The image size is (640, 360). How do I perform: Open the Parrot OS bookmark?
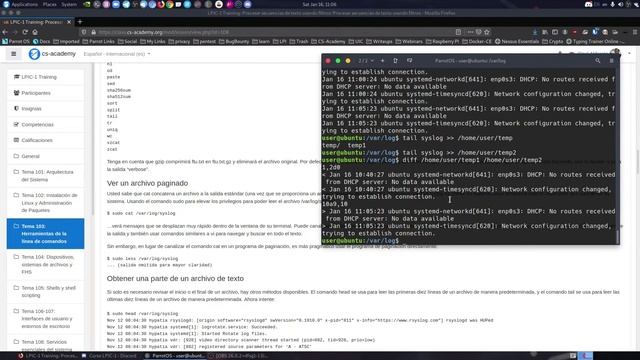click(16, 41)
